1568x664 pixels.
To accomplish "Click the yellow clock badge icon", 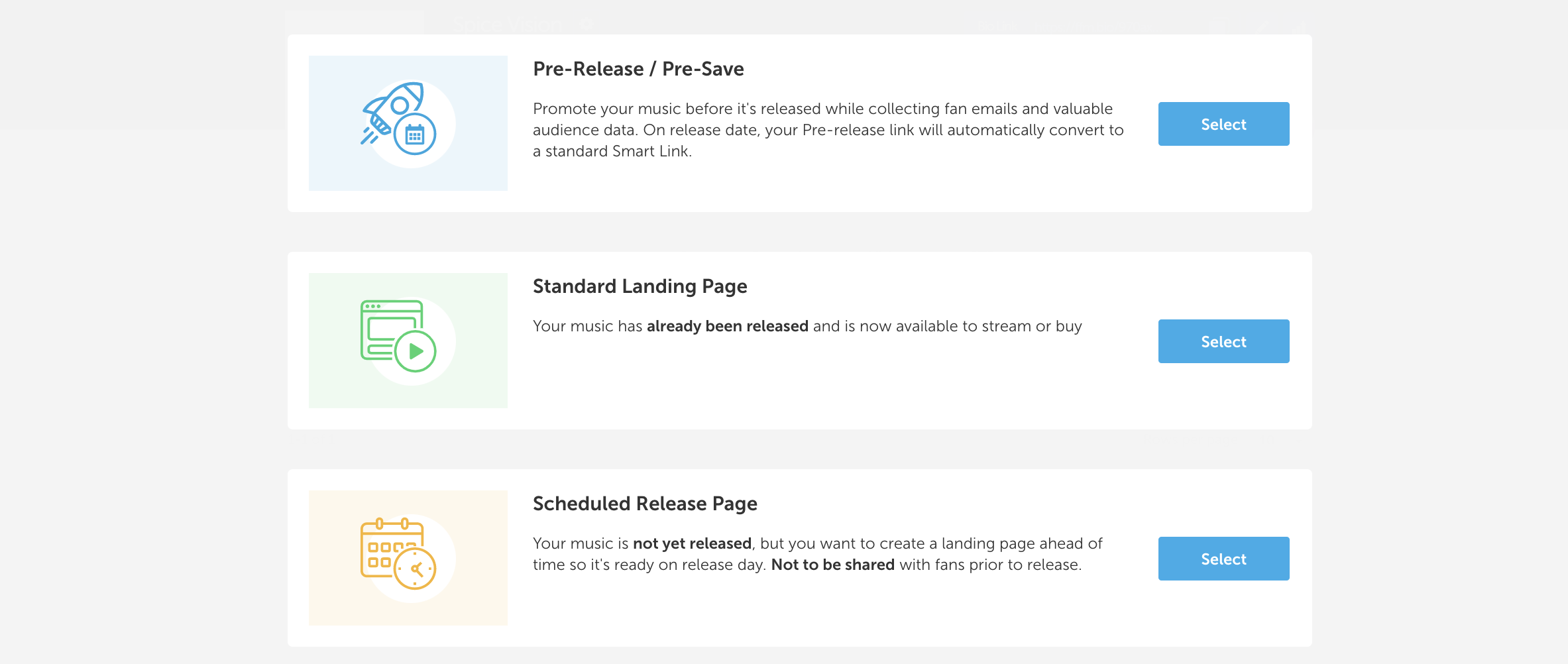I will click(x=416, y=569).
